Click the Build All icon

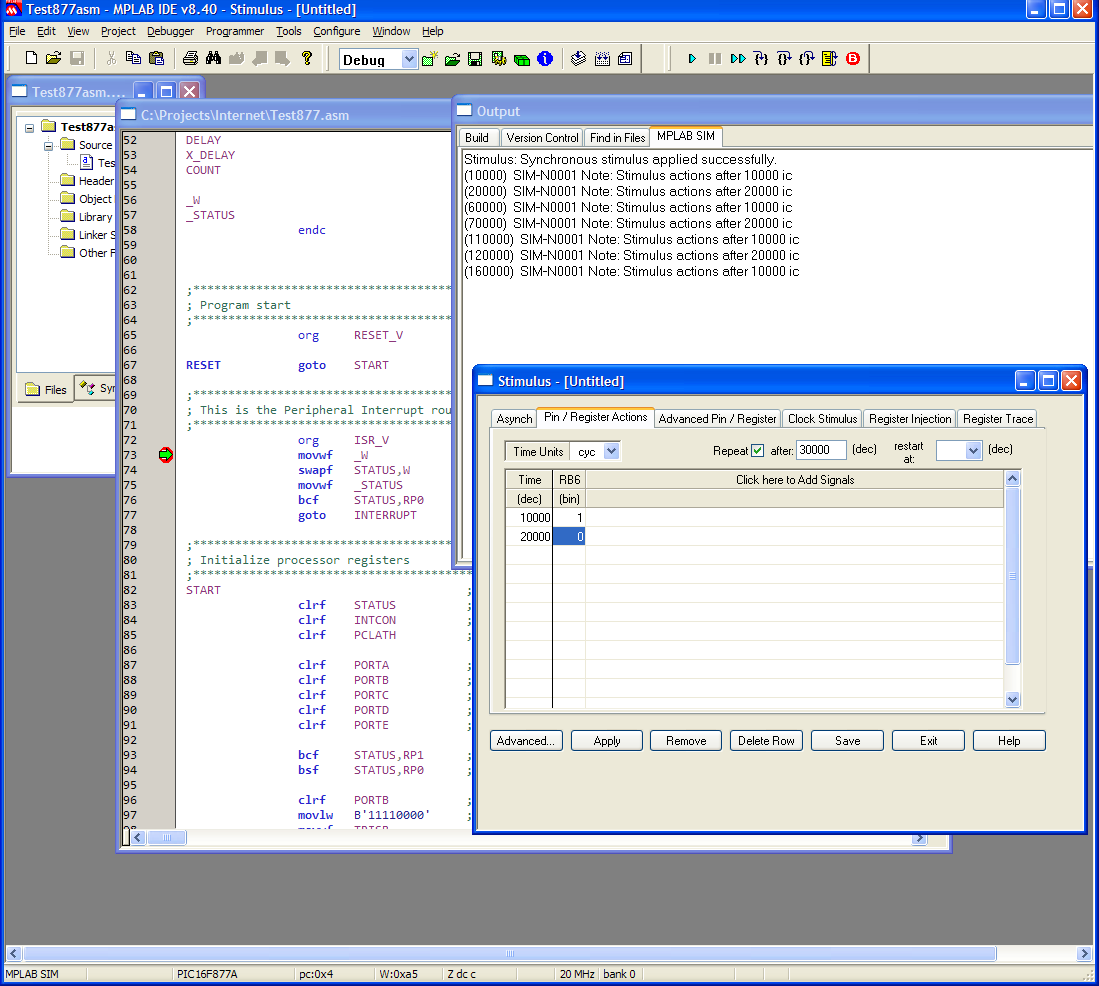tap(602, 59)
